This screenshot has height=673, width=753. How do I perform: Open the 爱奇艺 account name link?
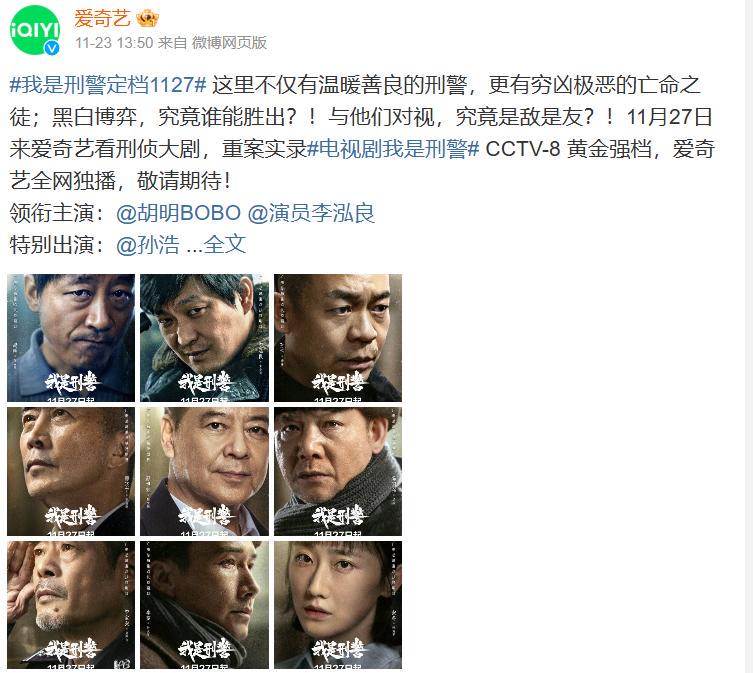[x=102, y=19]
